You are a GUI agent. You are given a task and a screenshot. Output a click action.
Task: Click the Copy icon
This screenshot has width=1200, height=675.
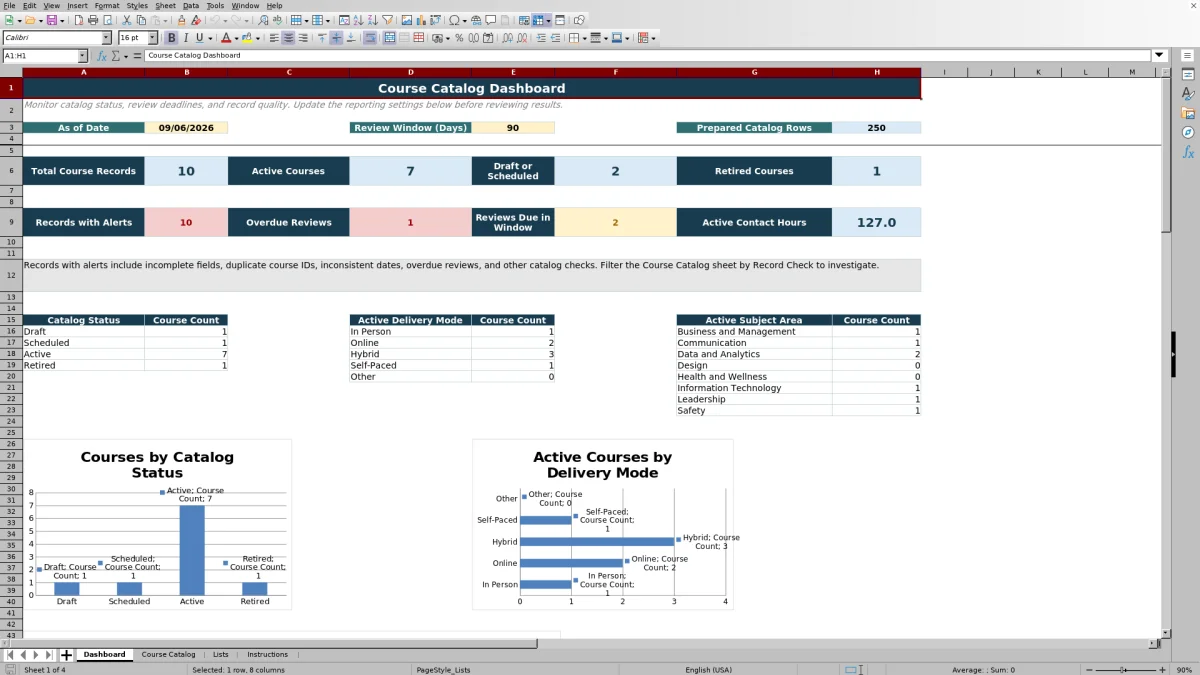pos(141,20)
